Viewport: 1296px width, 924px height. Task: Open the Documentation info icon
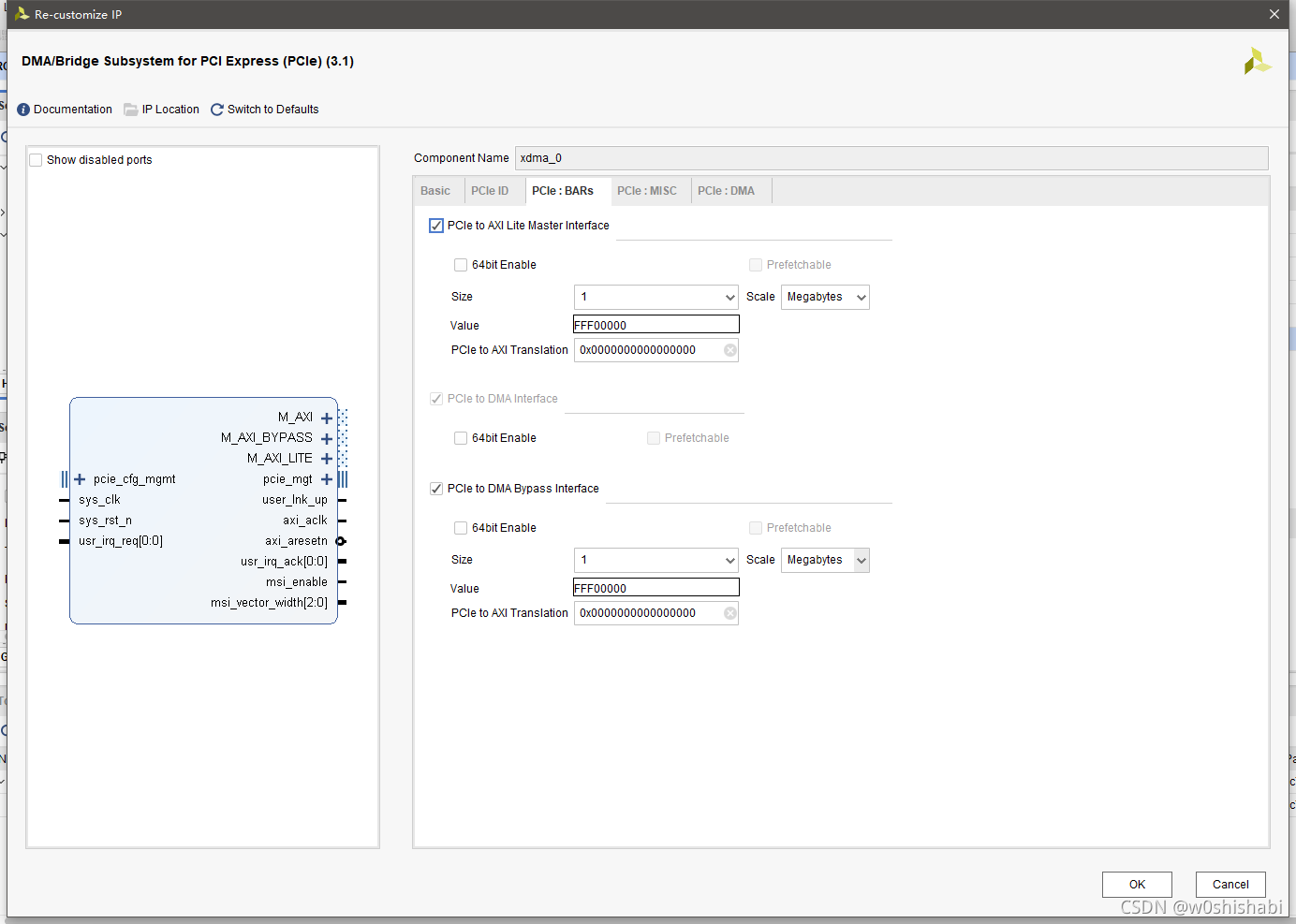click(23, 110)
